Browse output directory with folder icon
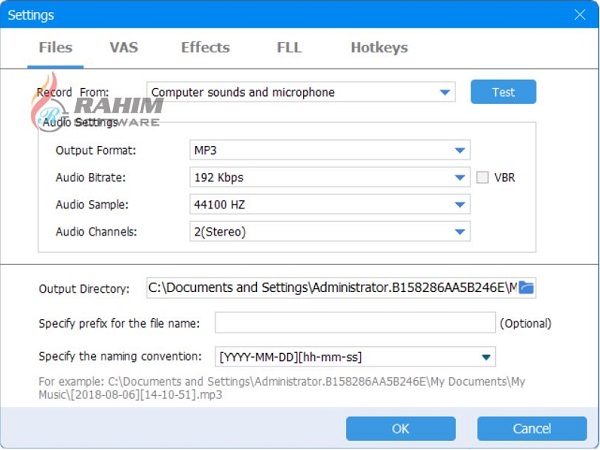This screenshot has width=600, height=450. 527,287
